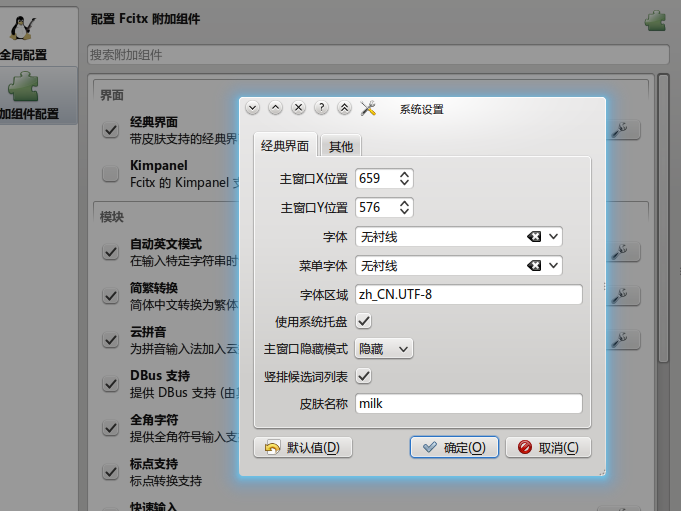Uncheck the 使用系统托盘 checkbox
Screen dimensions: 681x511
click(x=364, y=321)
